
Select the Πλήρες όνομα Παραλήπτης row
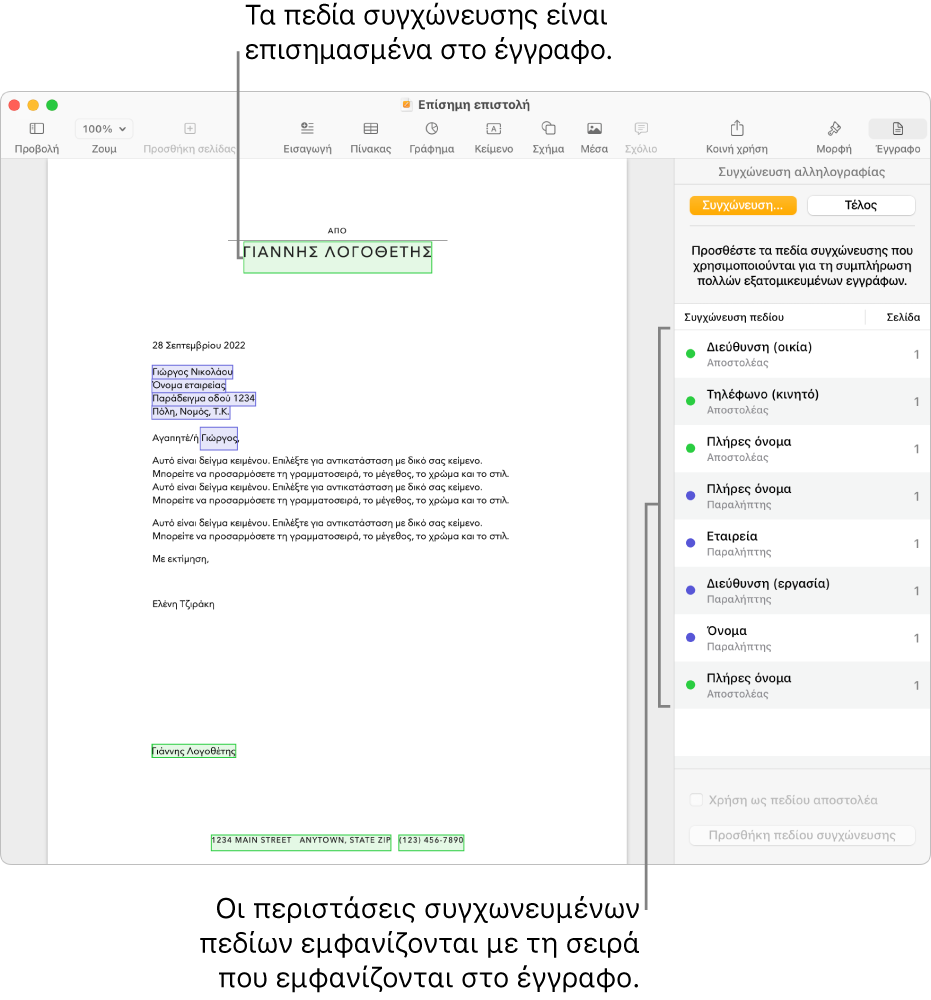(x=802, y=496)
